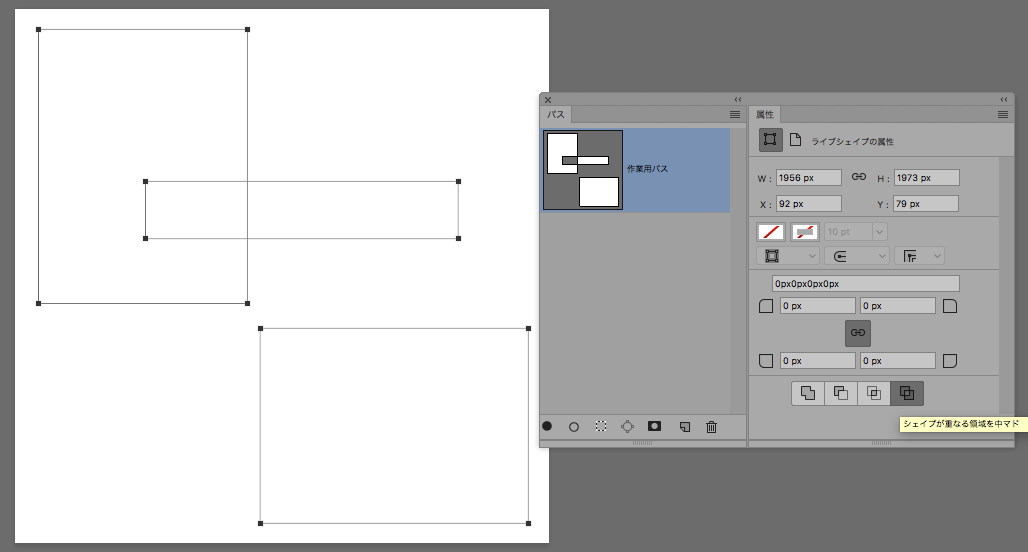The image size is (1028, 552).
Task: Open stroke alignment dropdown
Action: (x=788, y=256)
